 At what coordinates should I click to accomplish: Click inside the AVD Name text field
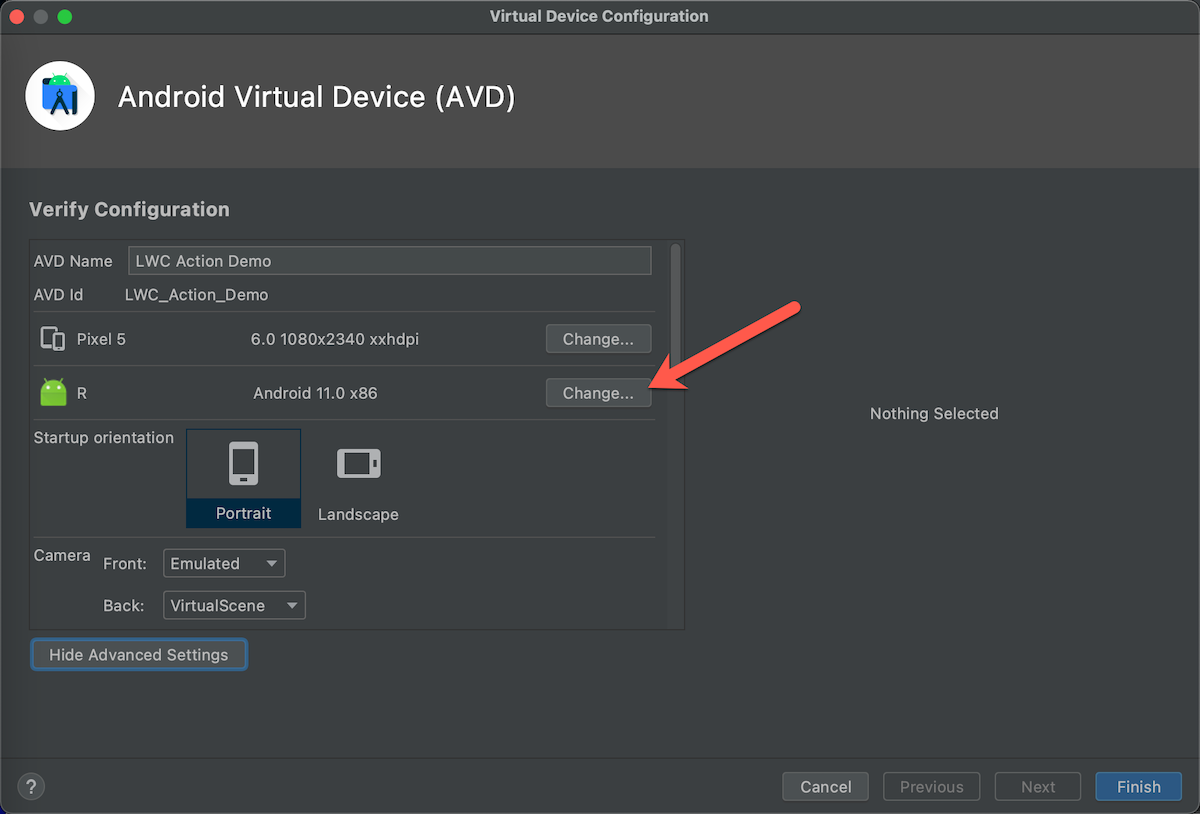[x=389, y=260]
